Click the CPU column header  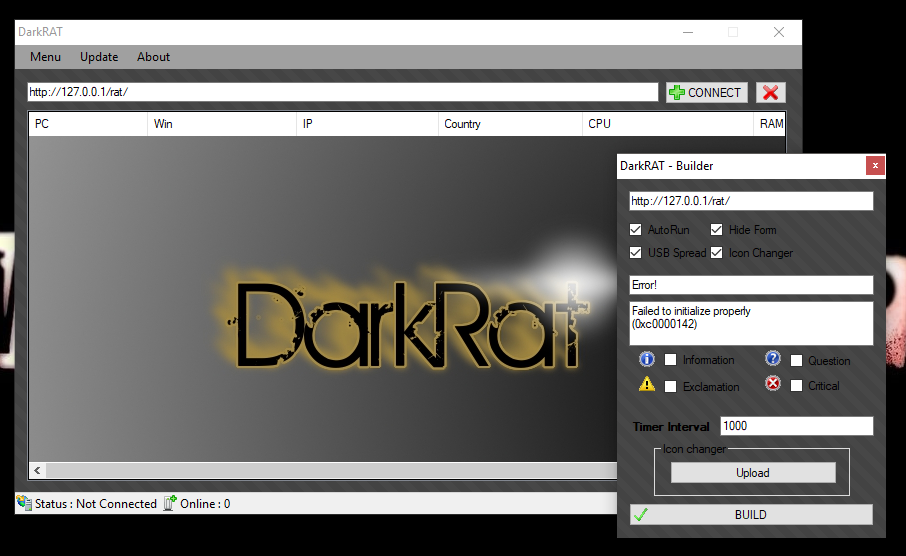(667, 124)
